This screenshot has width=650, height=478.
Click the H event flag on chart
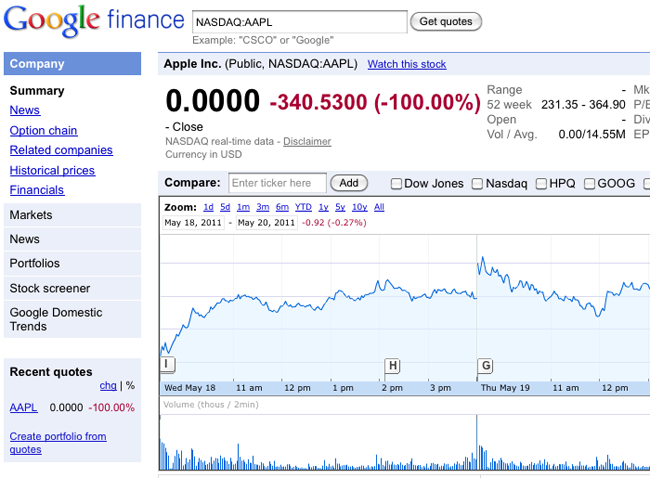(393, 365)
